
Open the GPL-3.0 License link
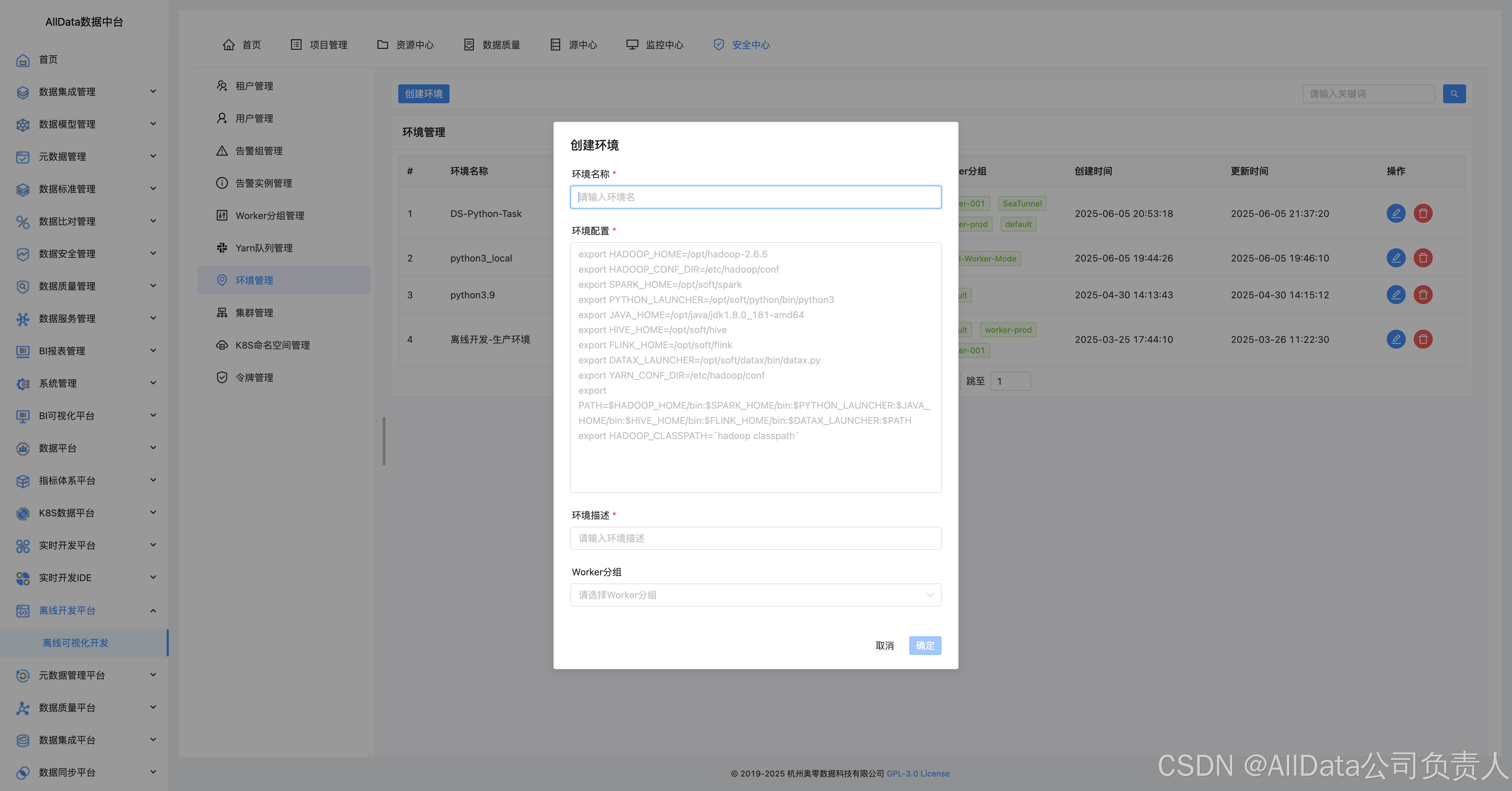click(917, 774)
